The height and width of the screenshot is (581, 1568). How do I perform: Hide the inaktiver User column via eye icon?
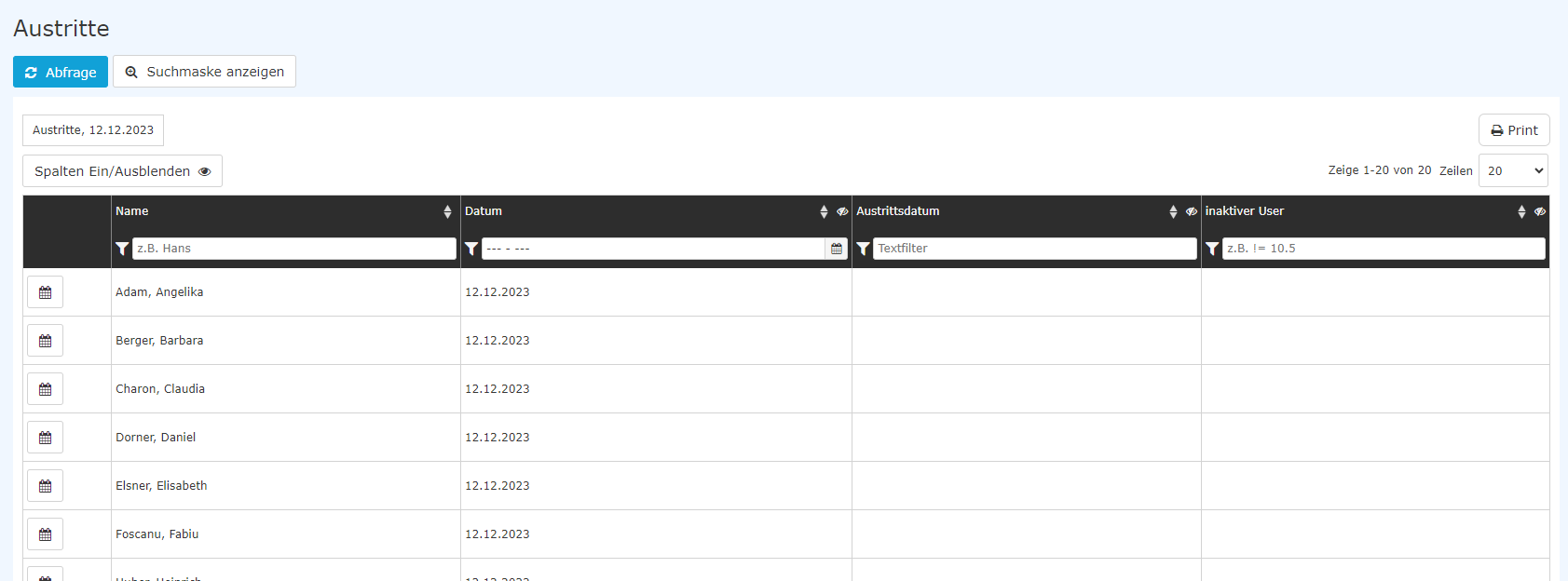click(x=1540, y=211)
